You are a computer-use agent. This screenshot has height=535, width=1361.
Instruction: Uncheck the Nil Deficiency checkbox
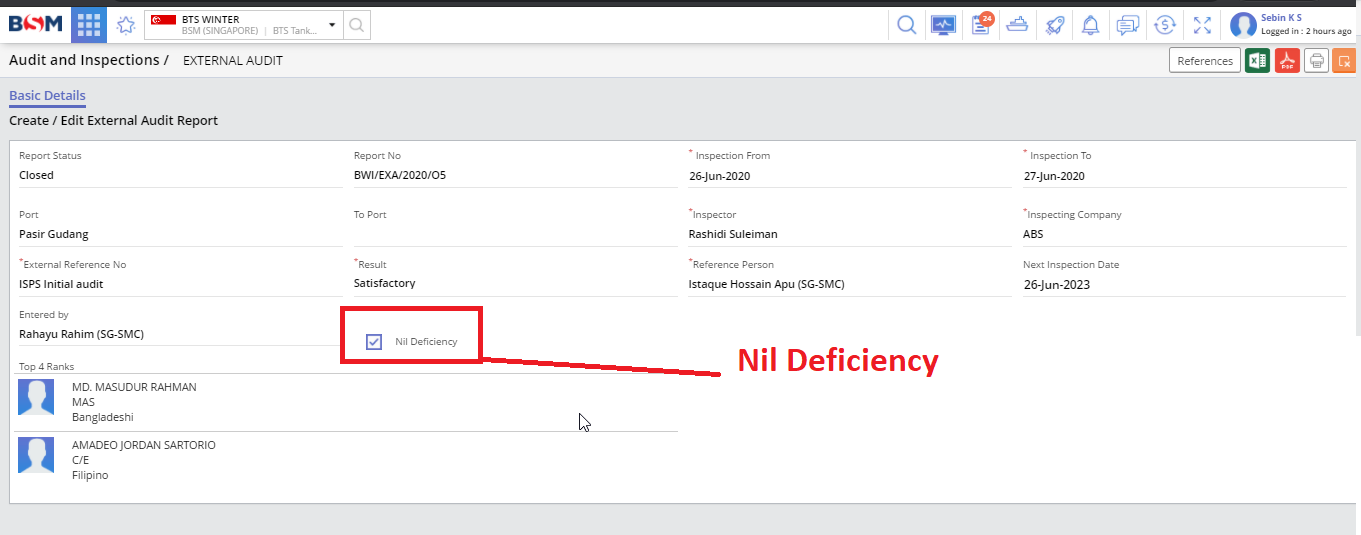(374, 342)
